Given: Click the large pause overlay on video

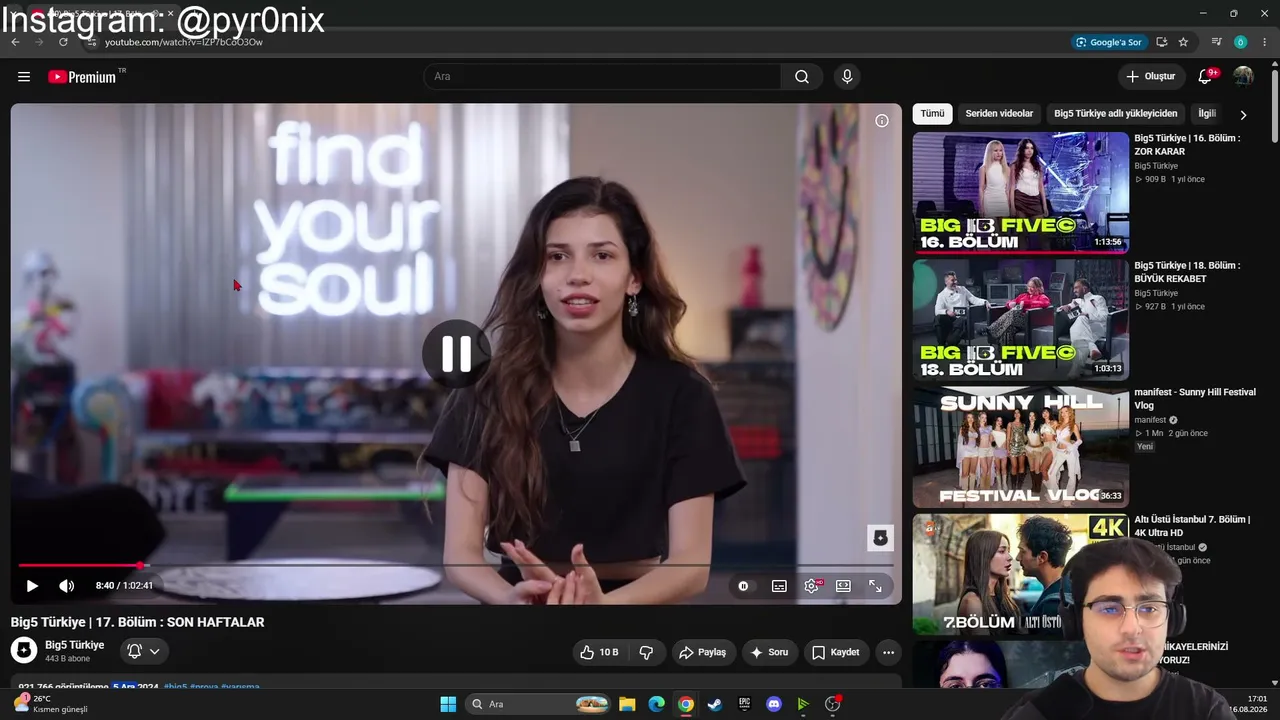Looking at the screenshot, I should (x=456, y=354).
